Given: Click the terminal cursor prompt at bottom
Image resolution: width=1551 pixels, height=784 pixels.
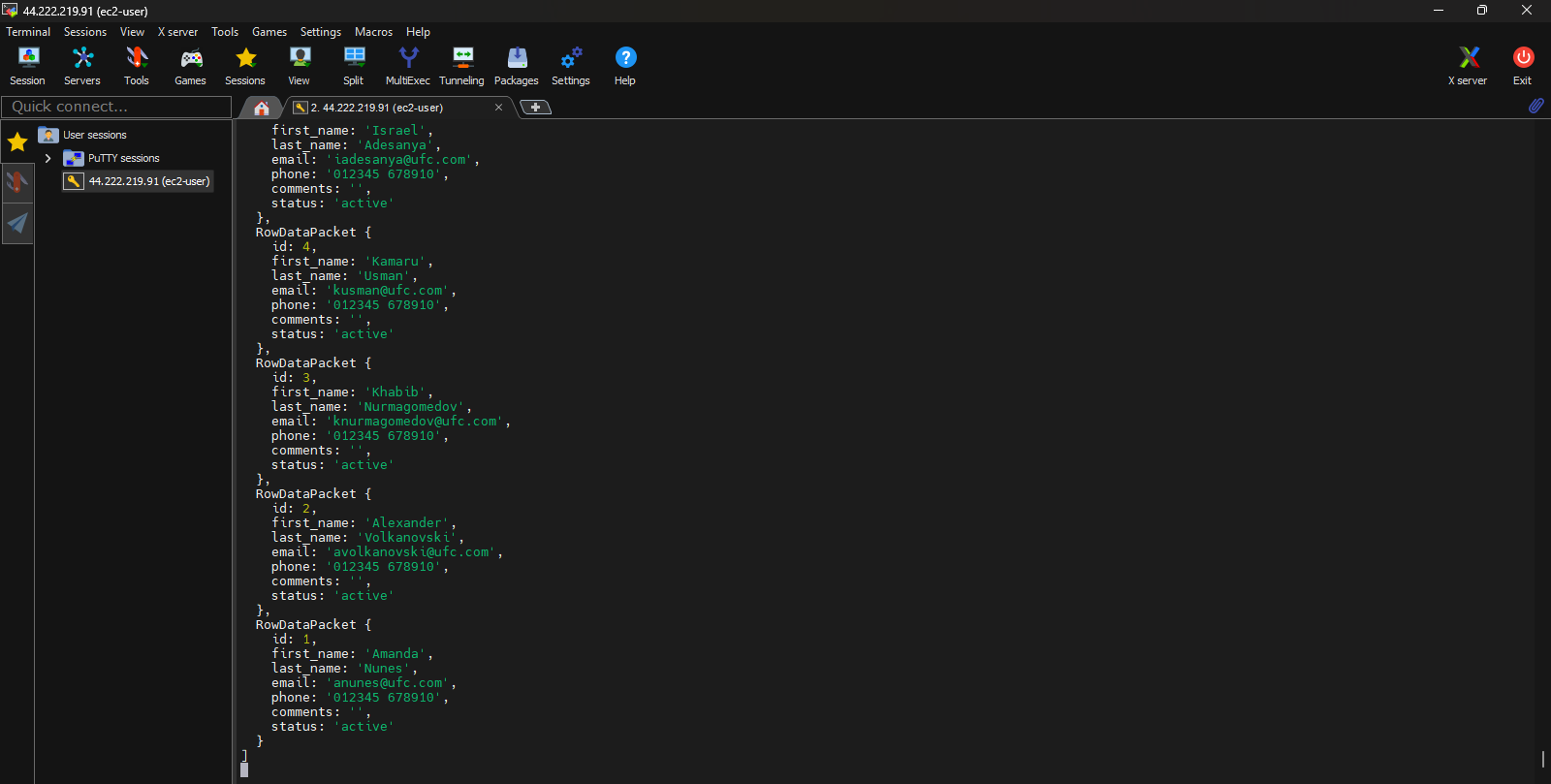Looking at the screenshot, I should pos(244,769).
